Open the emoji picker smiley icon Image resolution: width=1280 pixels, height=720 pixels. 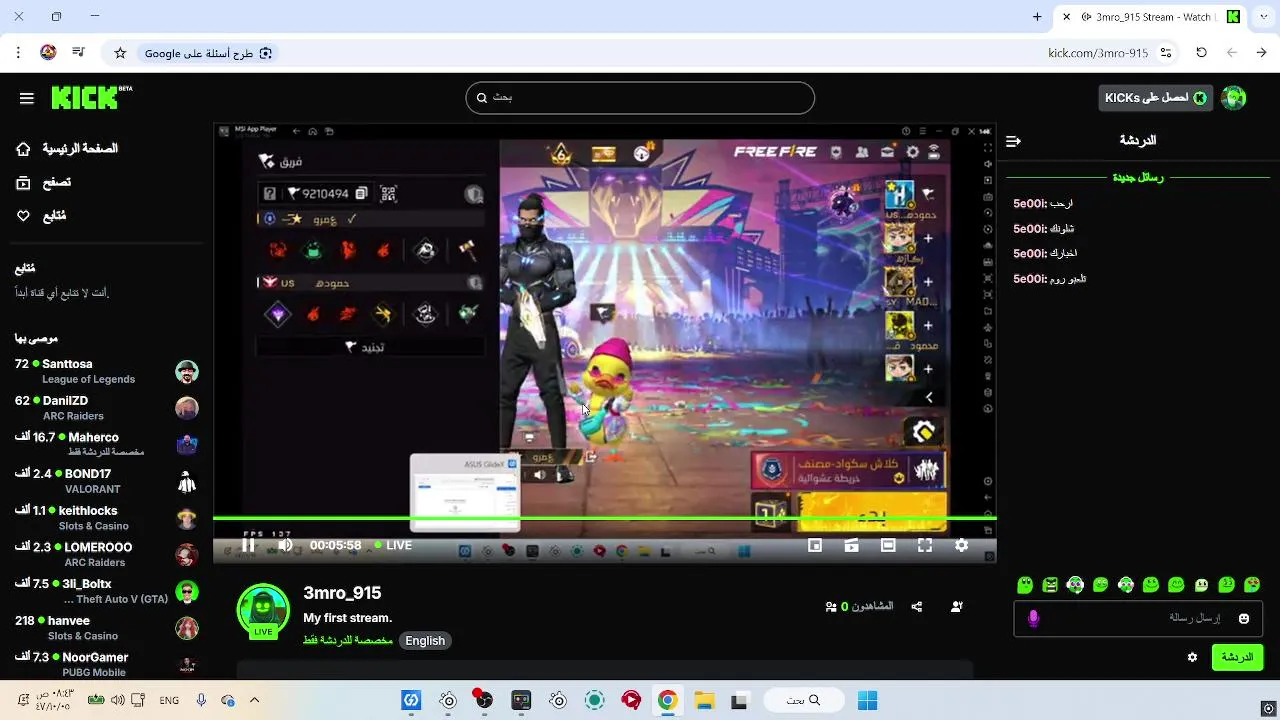coord(1244,619)
